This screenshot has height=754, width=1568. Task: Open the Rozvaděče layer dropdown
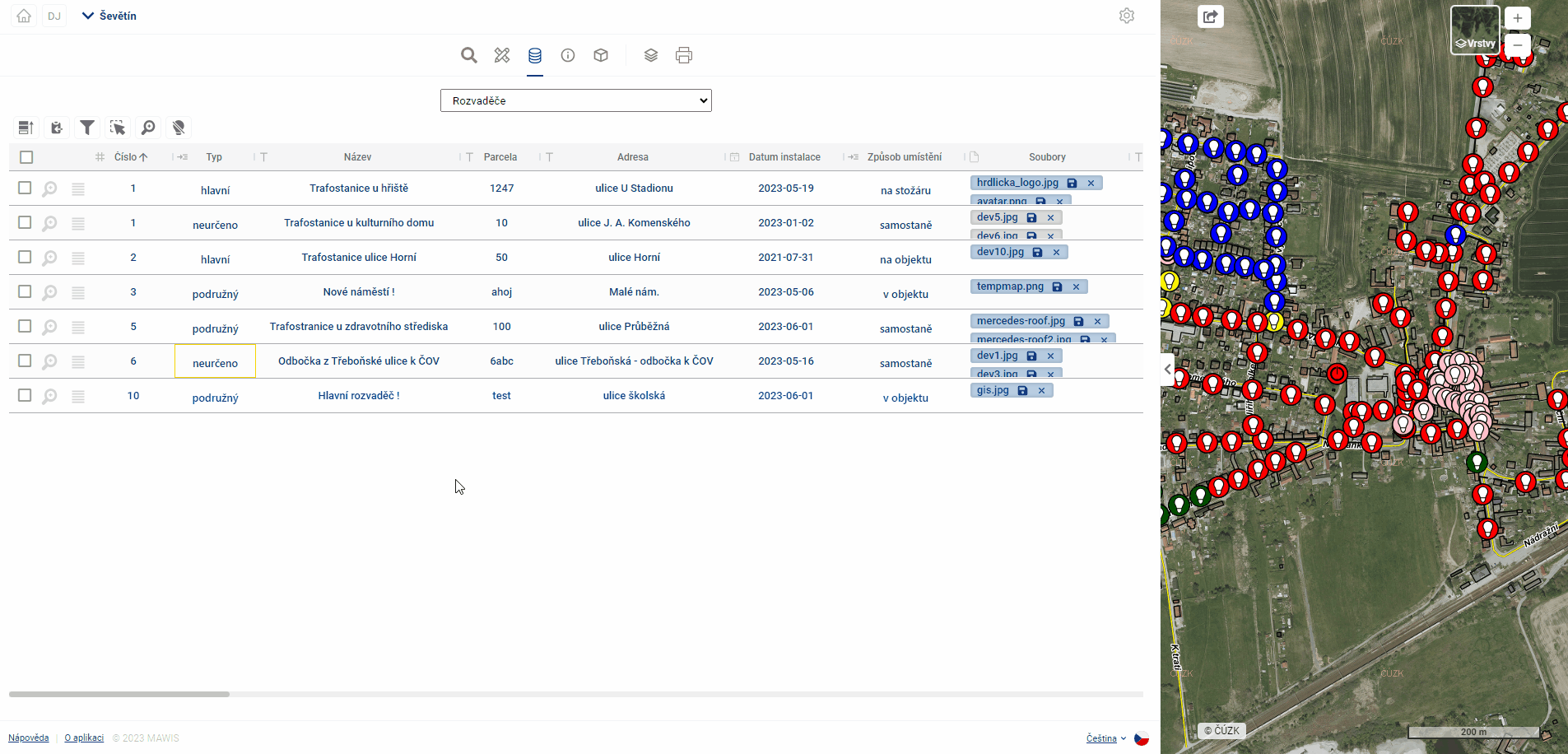tap(575, 100)
